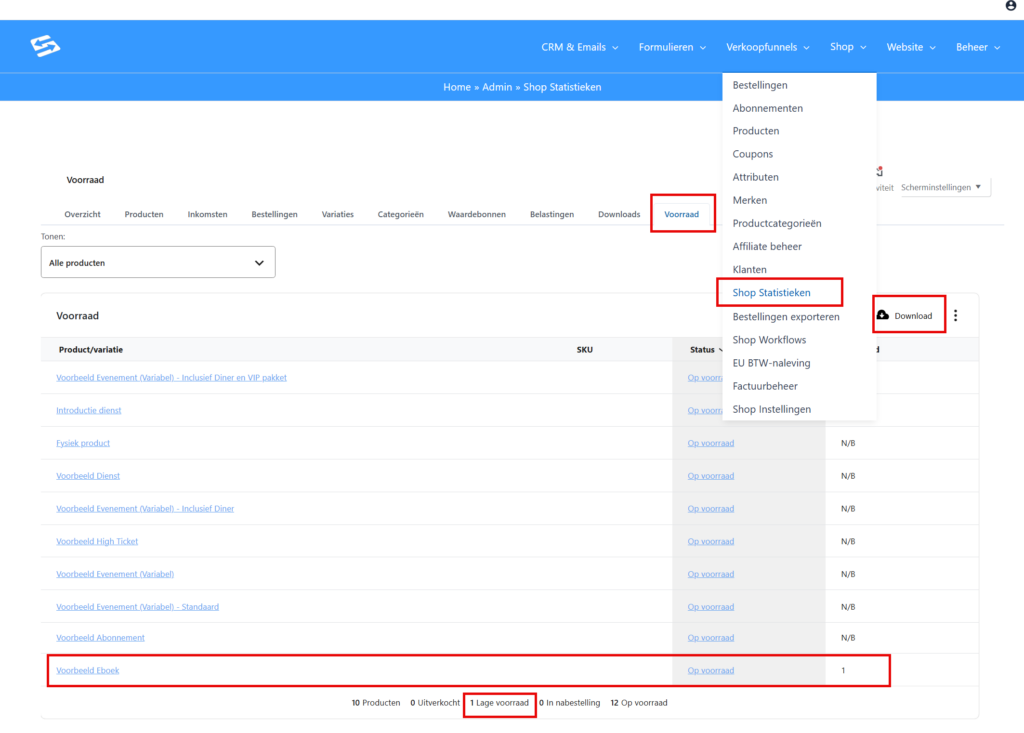Expand the Scherminstellingen panel

tap(944, 187)
